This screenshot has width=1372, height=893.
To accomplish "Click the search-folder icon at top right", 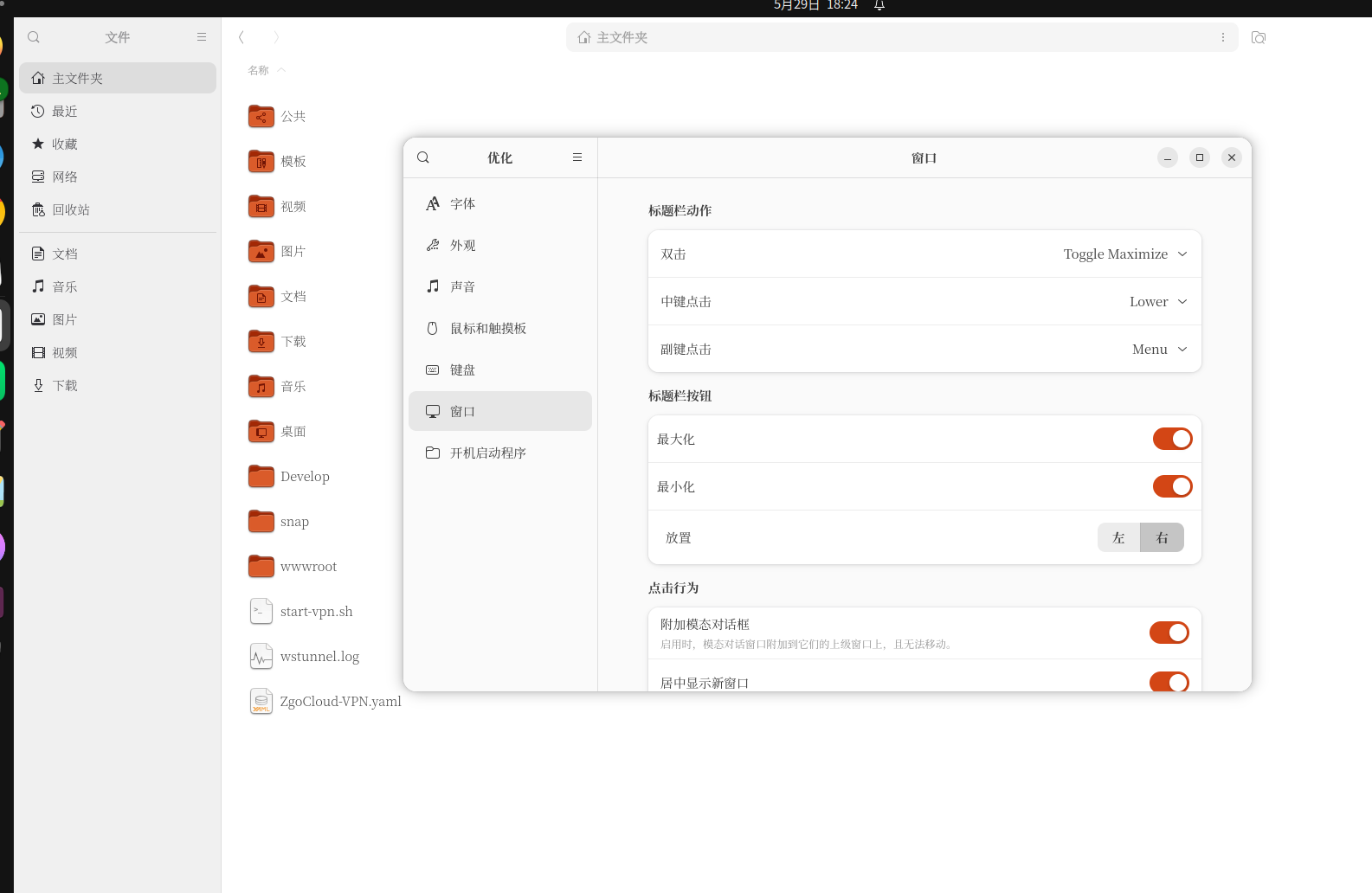I will coord(1259,37).
